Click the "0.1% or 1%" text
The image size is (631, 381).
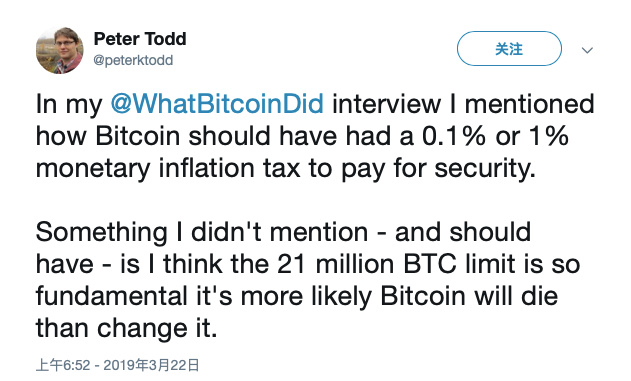(x=495, y=136)
